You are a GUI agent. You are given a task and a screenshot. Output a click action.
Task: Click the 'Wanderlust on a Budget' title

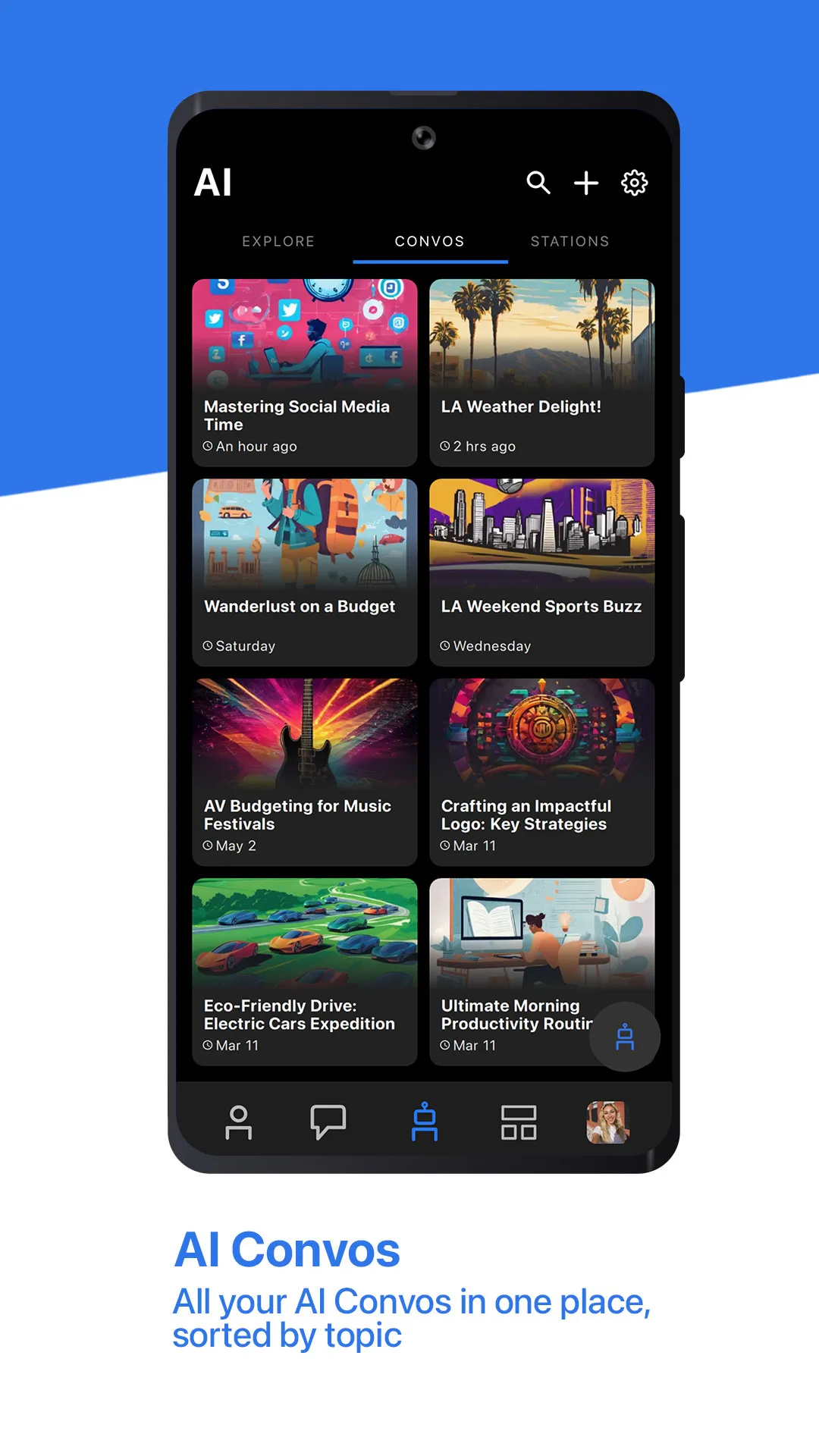300,607
